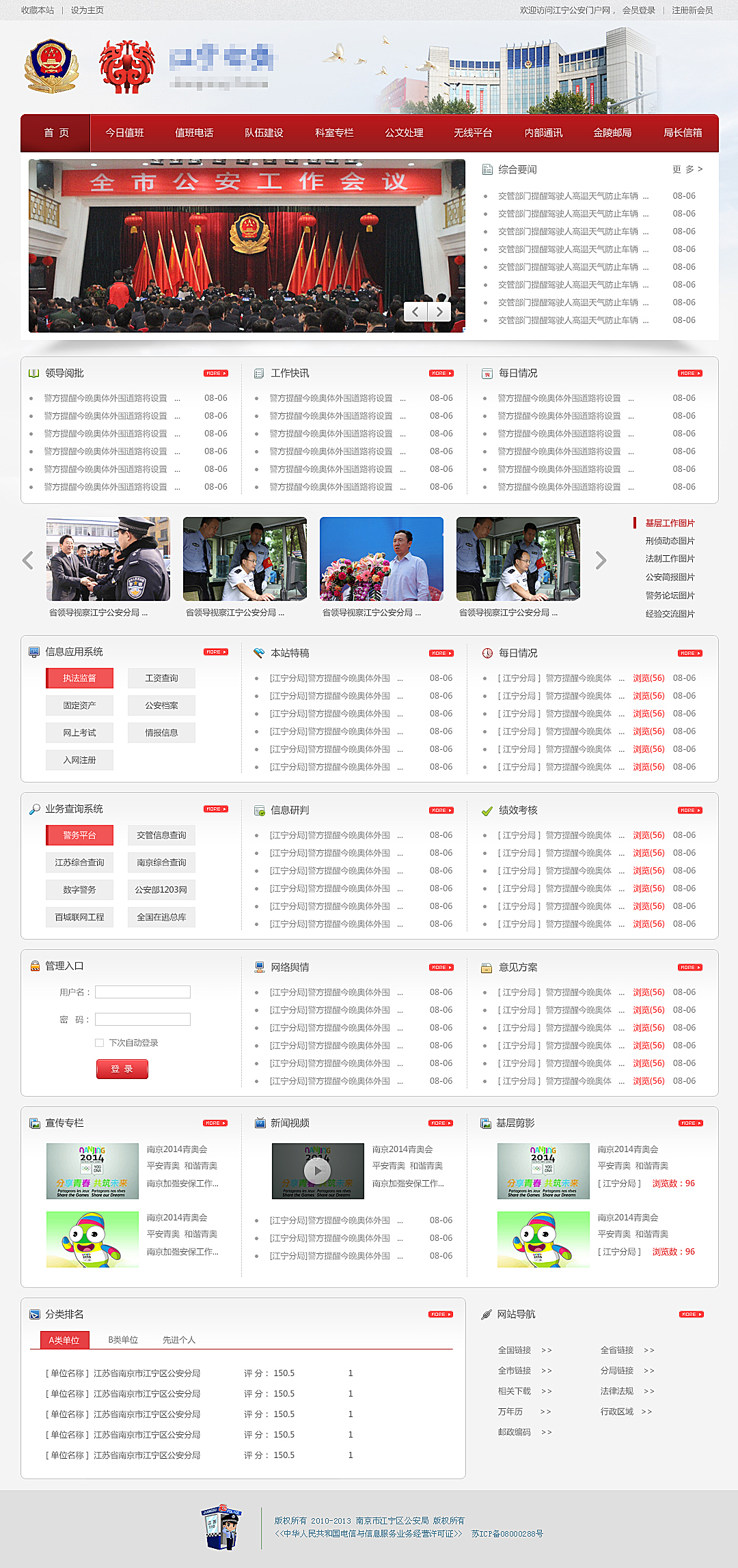Switch to the 先进个人 tab

pyautogui.click(x=179, y=1340)
